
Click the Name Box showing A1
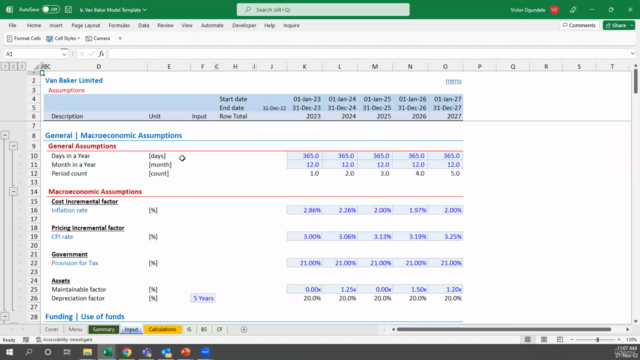tap(32, 54)
